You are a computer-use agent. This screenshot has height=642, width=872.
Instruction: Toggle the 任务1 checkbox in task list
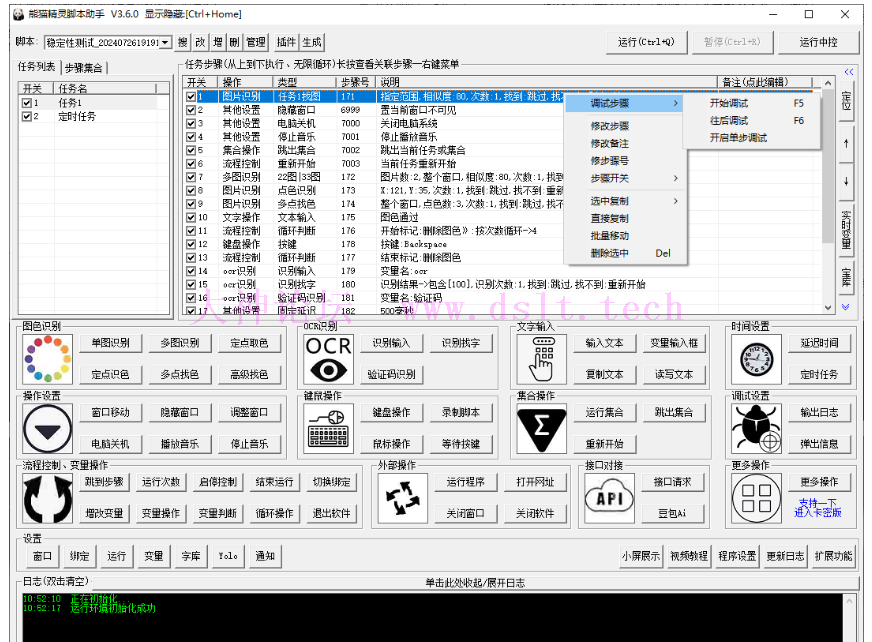pos(28,103)
